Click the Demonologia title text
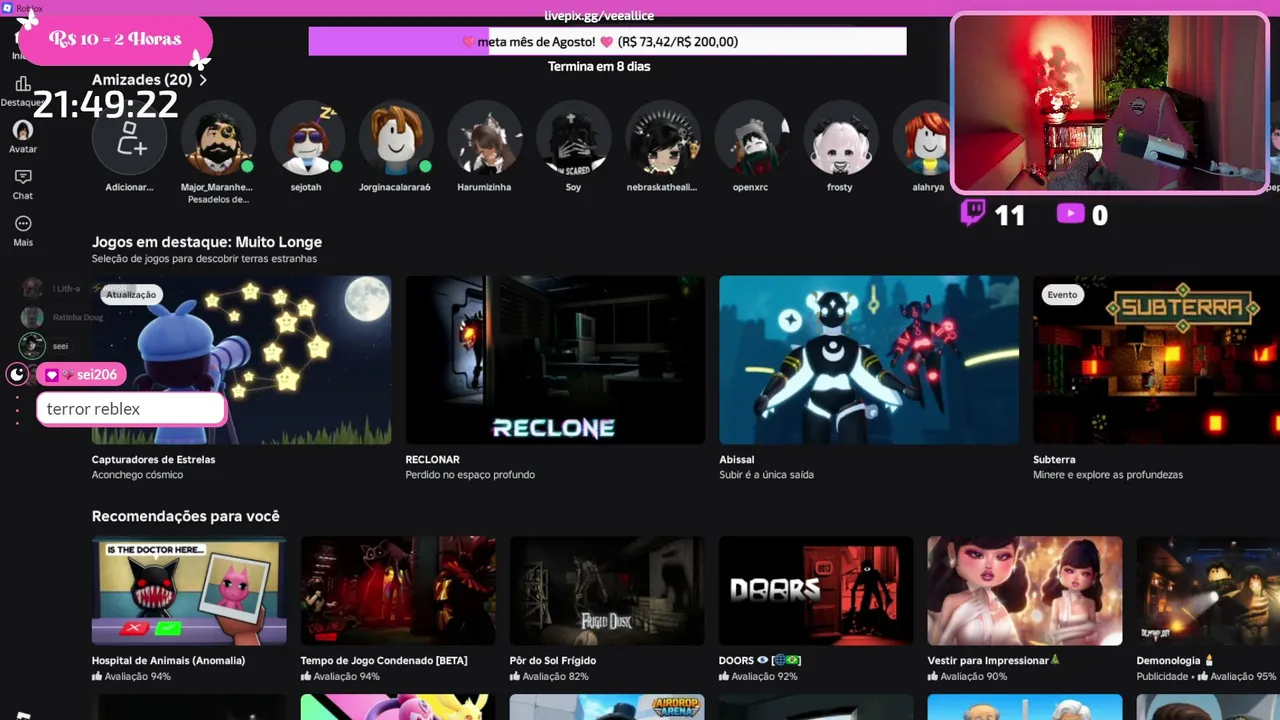This screenshot has height=720, width=1280. pyautogui.click(x=1175, y=661)
